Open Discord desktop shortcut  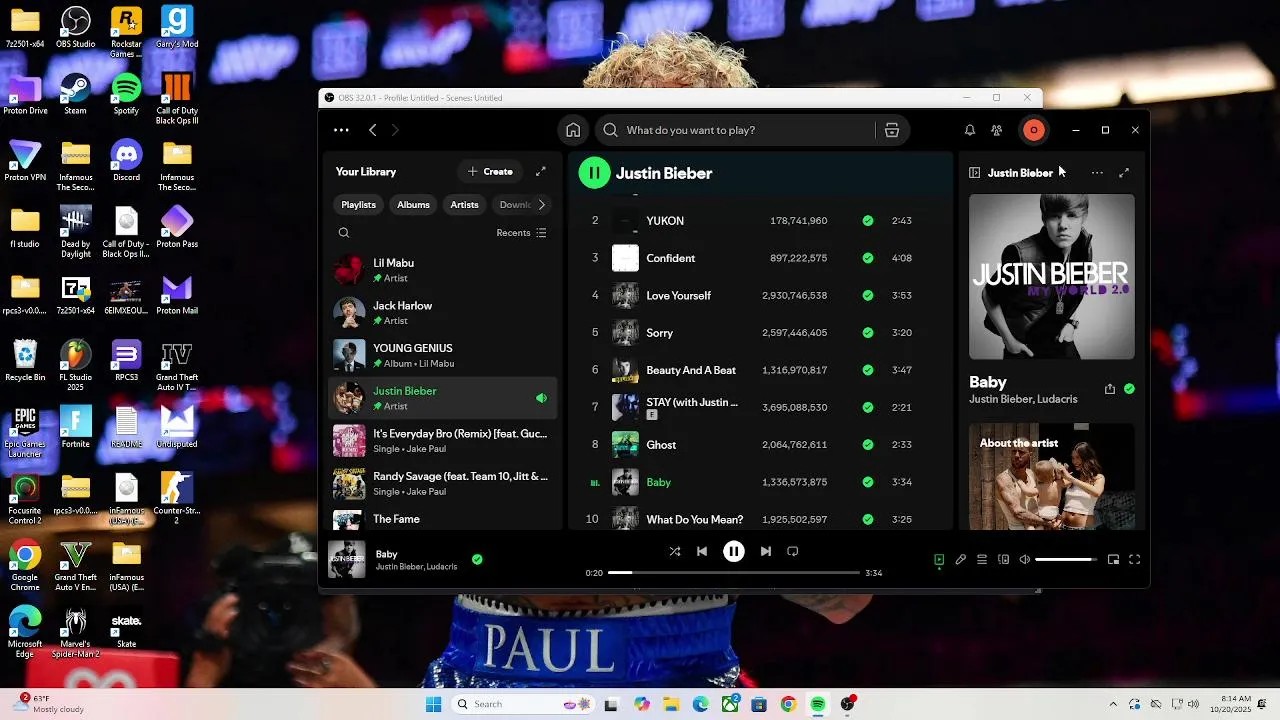pos(126,161)
